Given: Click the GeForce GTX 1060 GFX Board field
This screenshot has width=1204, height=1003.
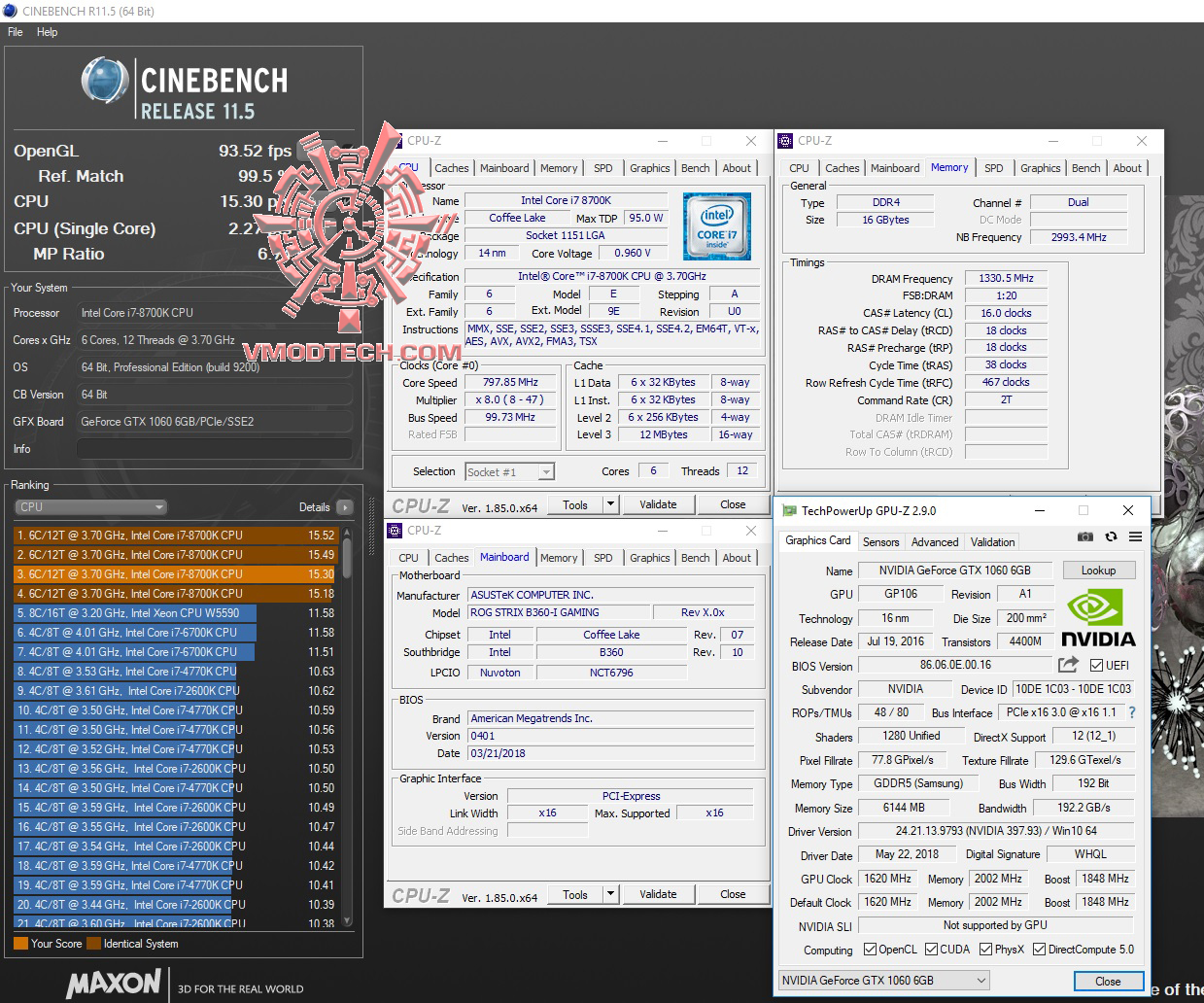Looking at the screenshot, I should (214, 422).
